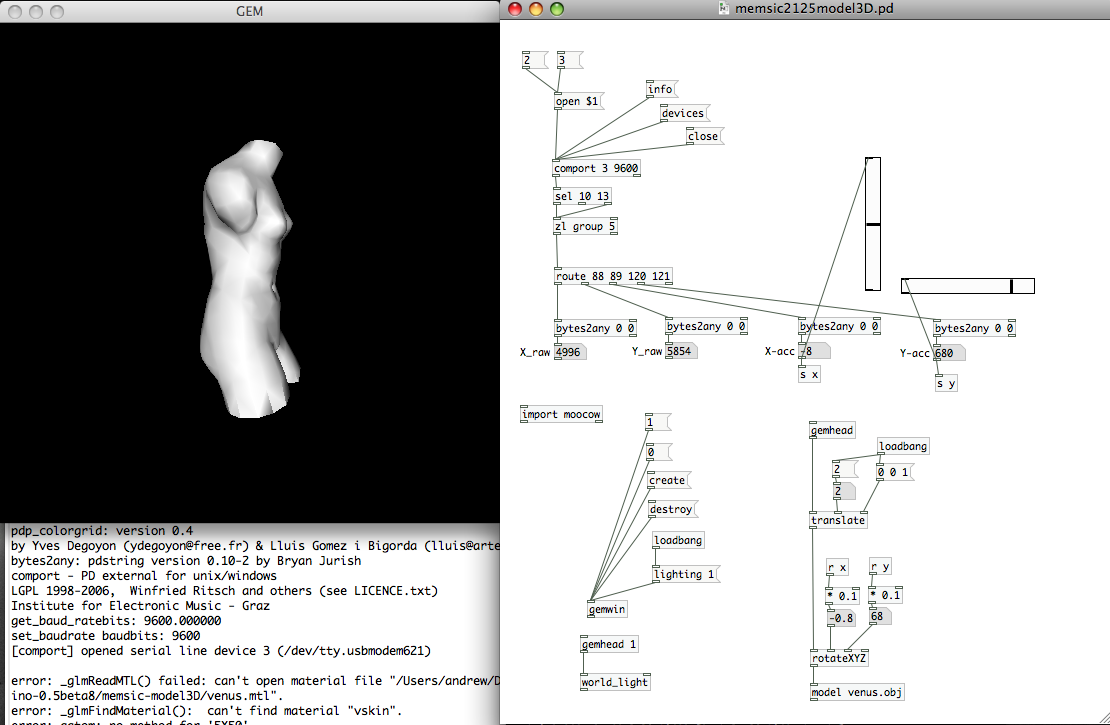Select the bytes2any object above X_raw

click(595, 328)
